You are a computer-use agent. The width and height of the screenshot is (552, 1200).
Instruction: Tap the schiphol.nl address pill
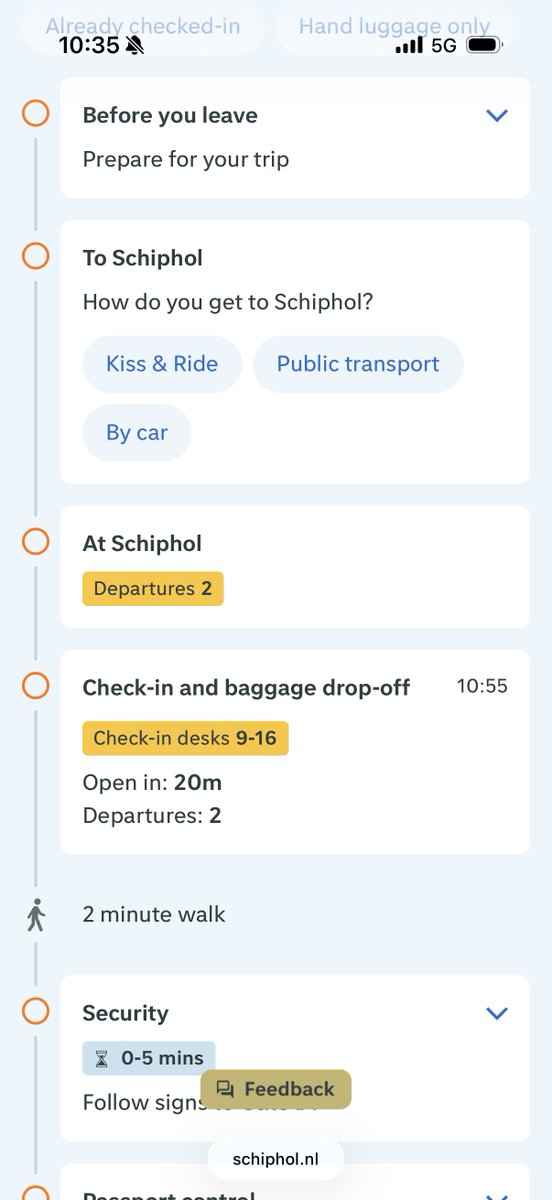(276, 1159)
